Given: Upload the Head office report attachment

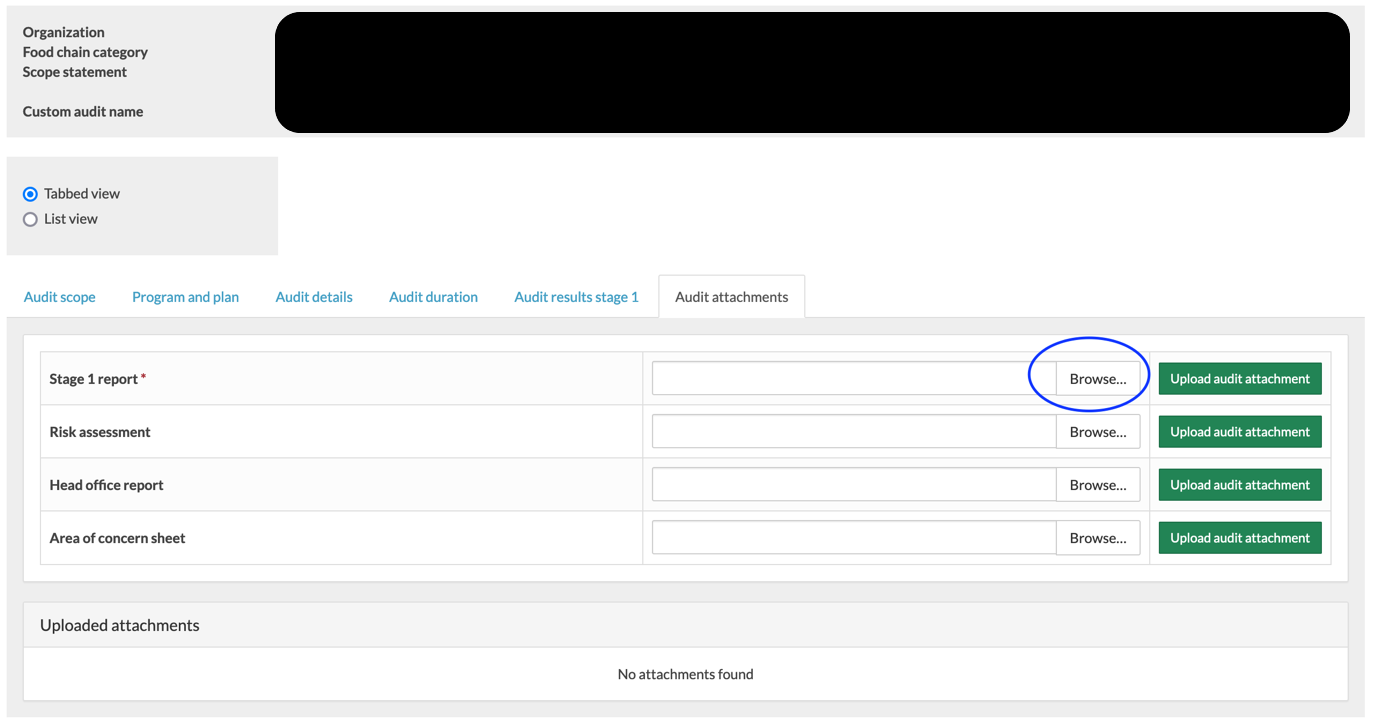Looking at the screenshot, I should tap(1239, 485).
